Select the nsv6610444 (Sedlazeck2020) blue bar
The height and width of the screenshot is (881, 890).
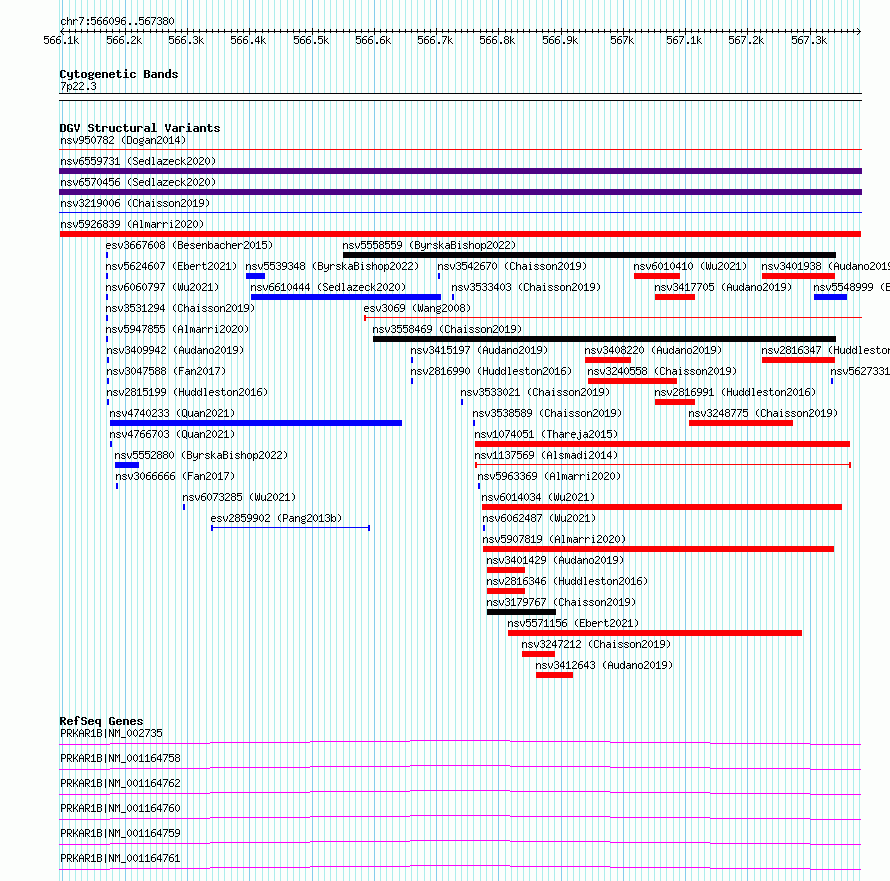click(346, 297)
